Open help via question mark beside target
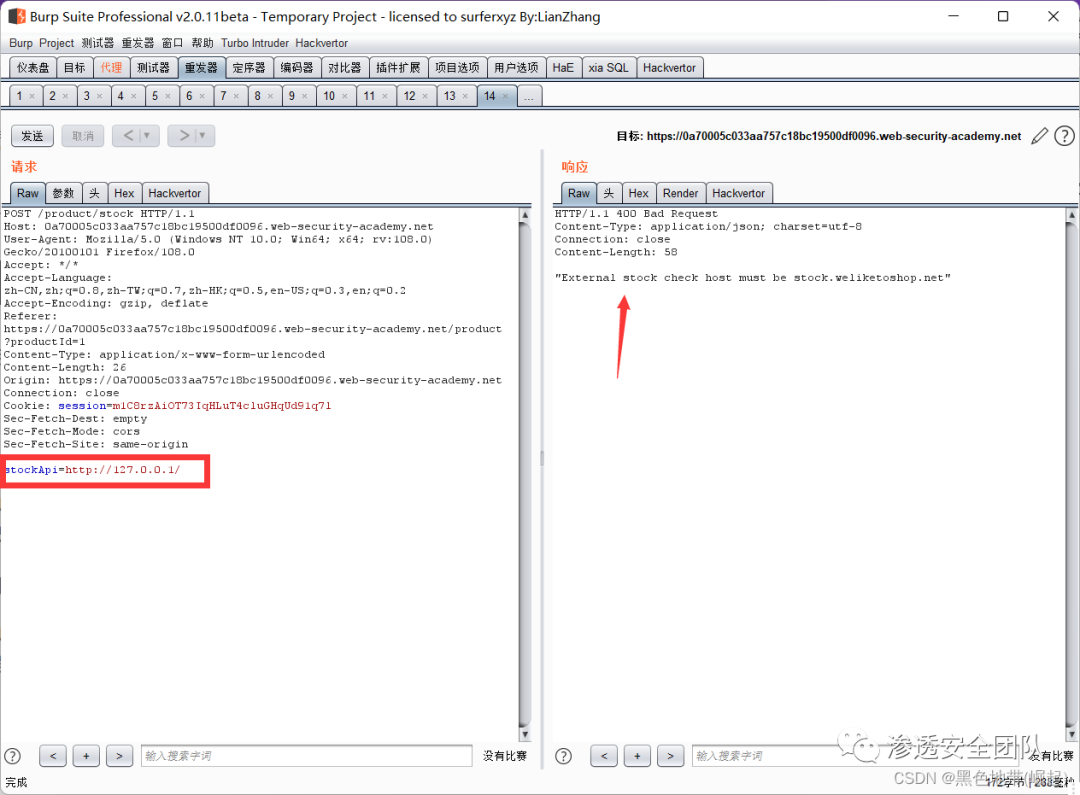This screenshot has width=1080, height=795. click(1064, 136)
